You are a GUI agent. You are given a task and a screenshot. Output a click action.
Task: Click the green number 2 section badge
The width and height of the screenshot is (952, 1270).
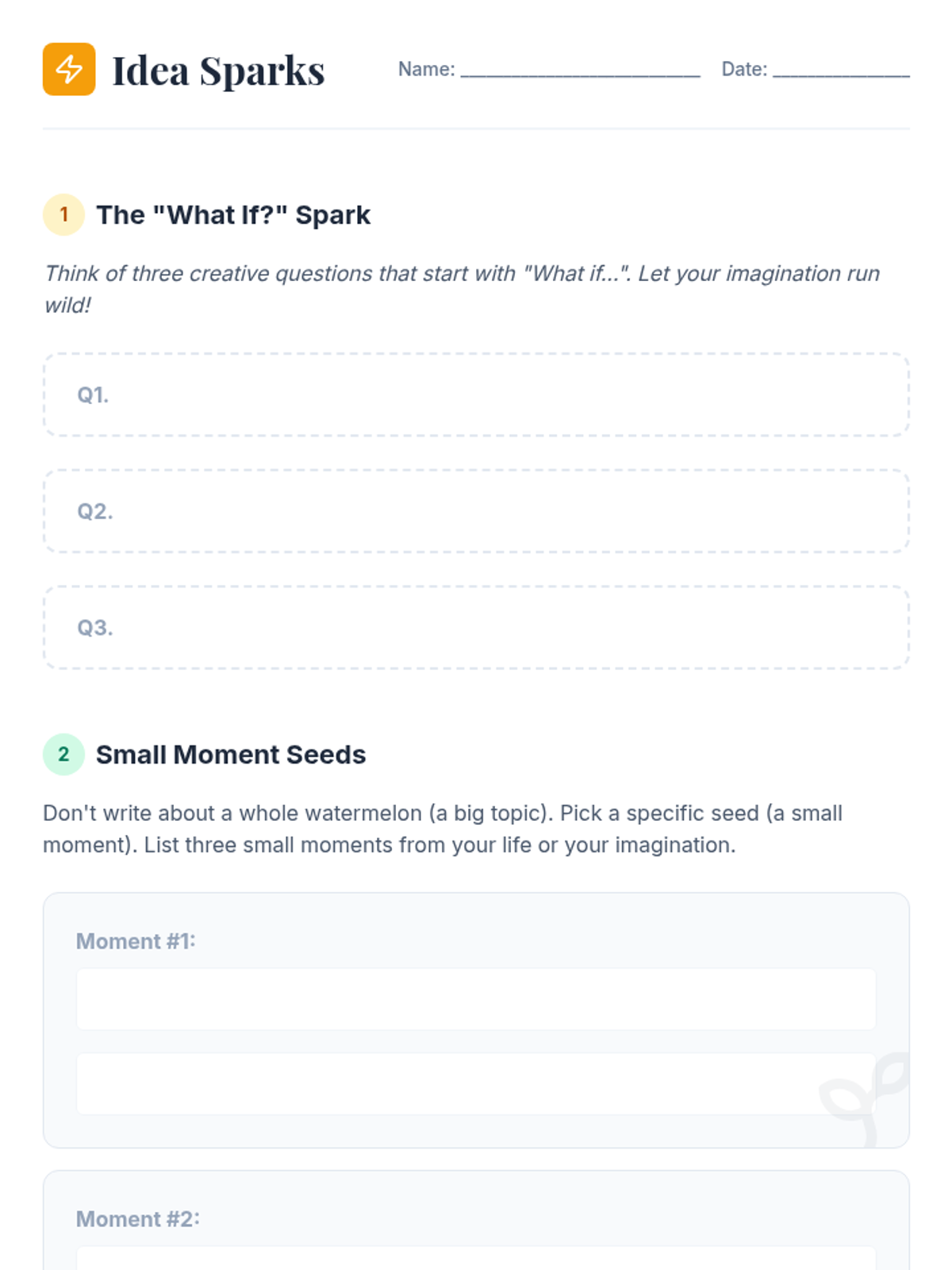[63, 754]
